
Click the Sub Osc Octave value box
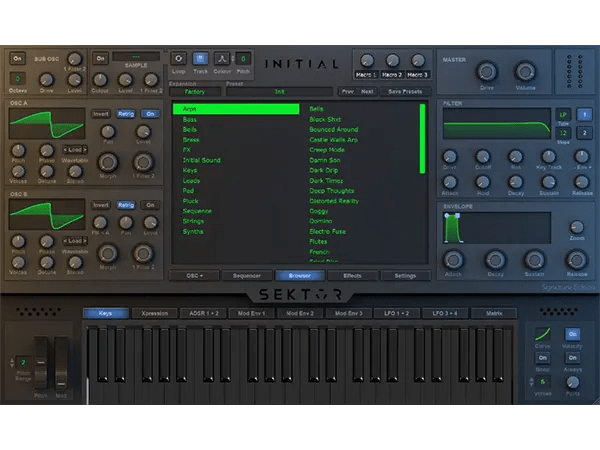[17, 79]
